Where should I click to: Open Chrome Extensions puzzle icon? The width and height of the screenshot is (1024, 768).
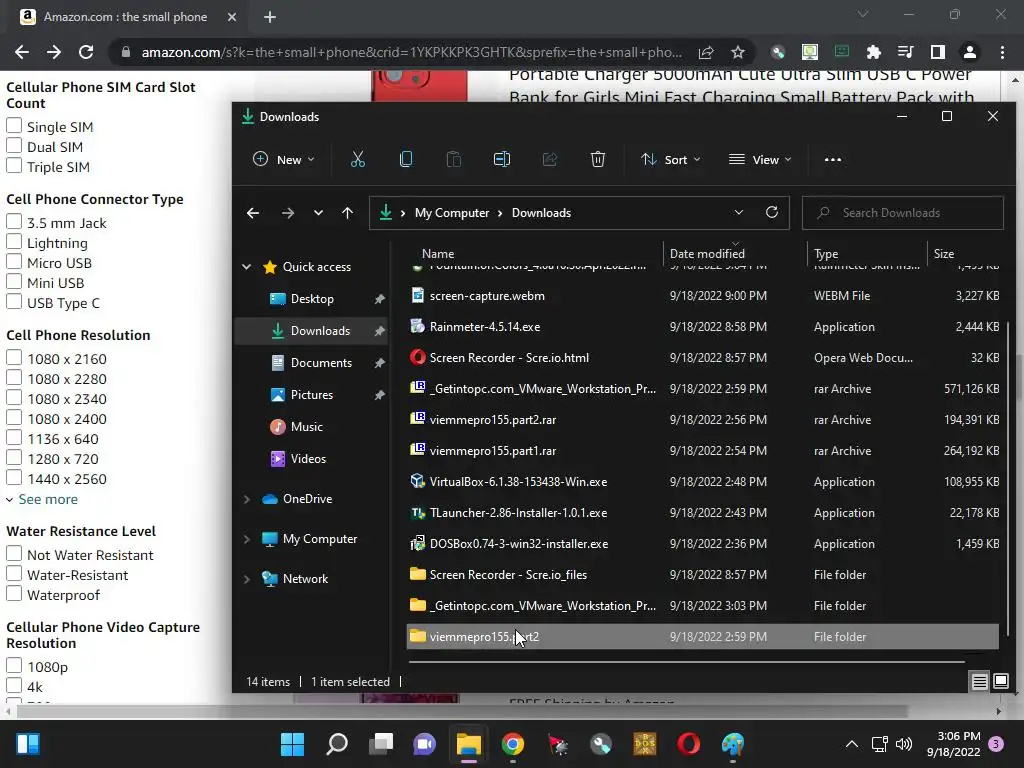tap(874, 52)
